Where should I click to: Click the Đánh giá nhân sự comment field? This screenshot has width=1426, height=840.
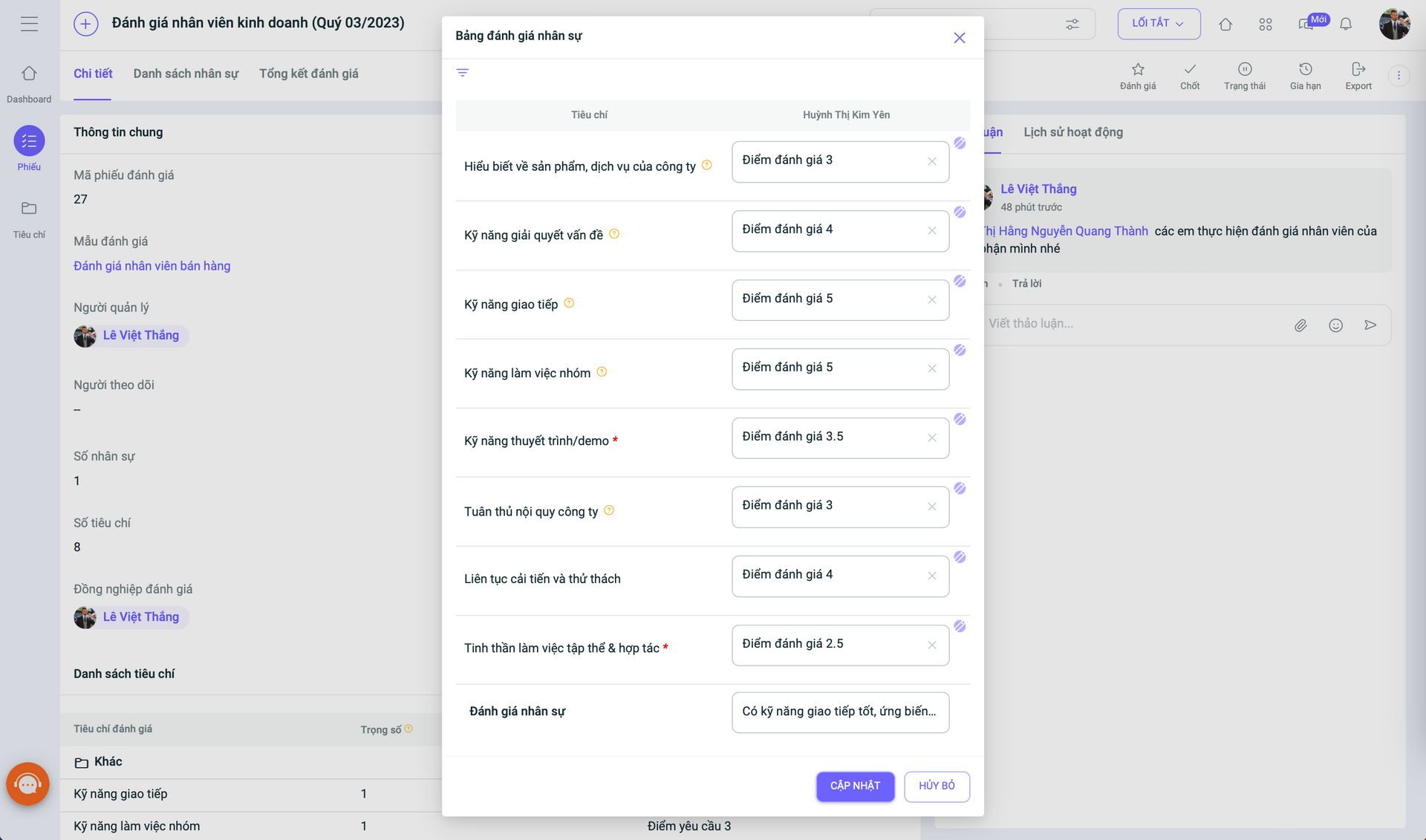[x=840, y=712]
